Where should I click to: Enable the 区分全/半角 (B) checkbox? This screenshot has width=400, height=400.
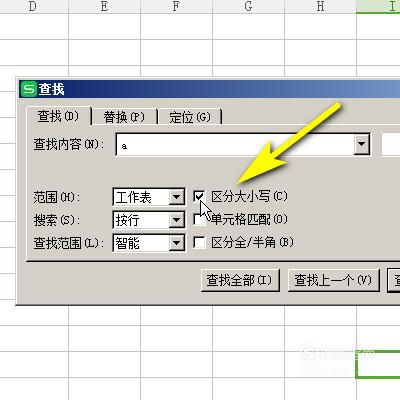199,242
